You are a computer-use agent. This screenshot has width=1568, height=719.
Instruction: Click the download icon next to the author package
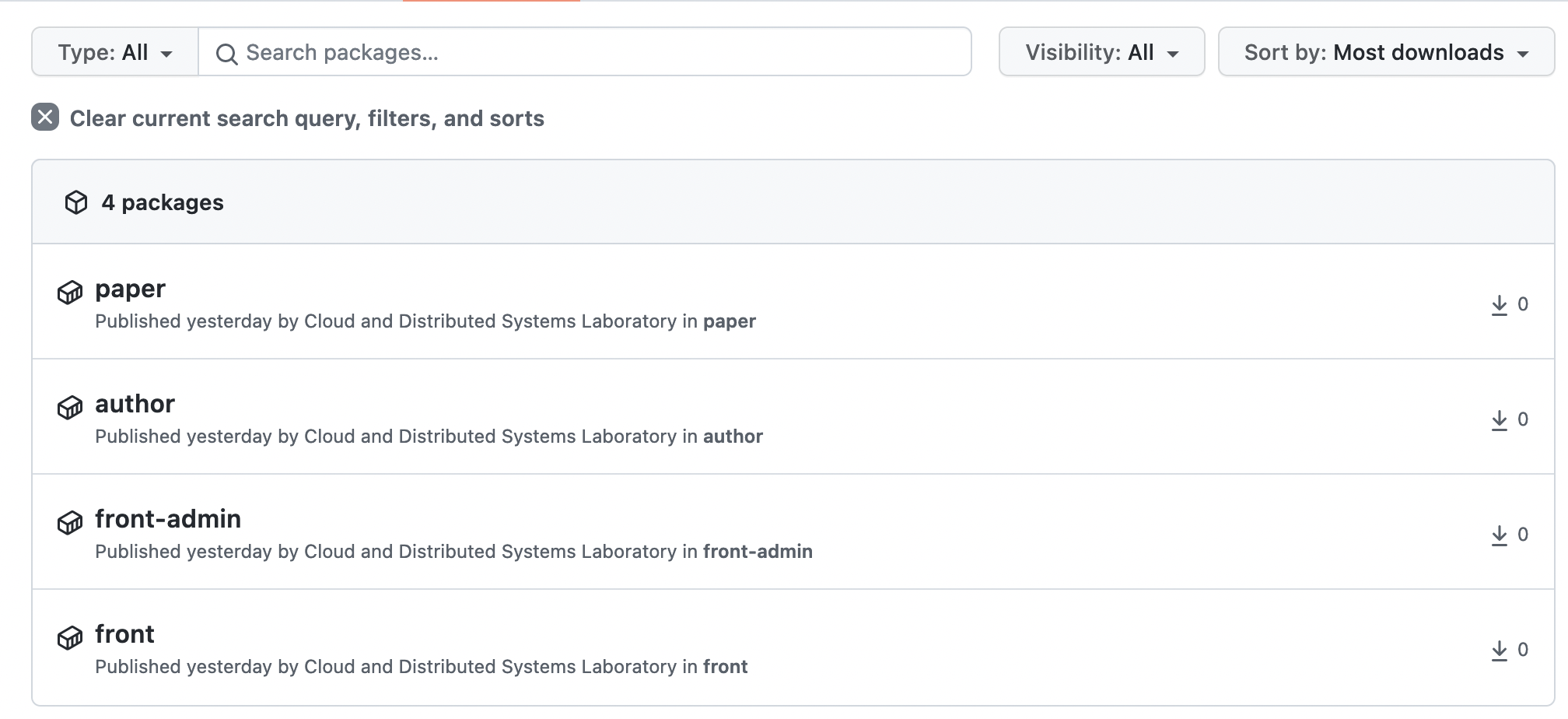(1499, 419)
